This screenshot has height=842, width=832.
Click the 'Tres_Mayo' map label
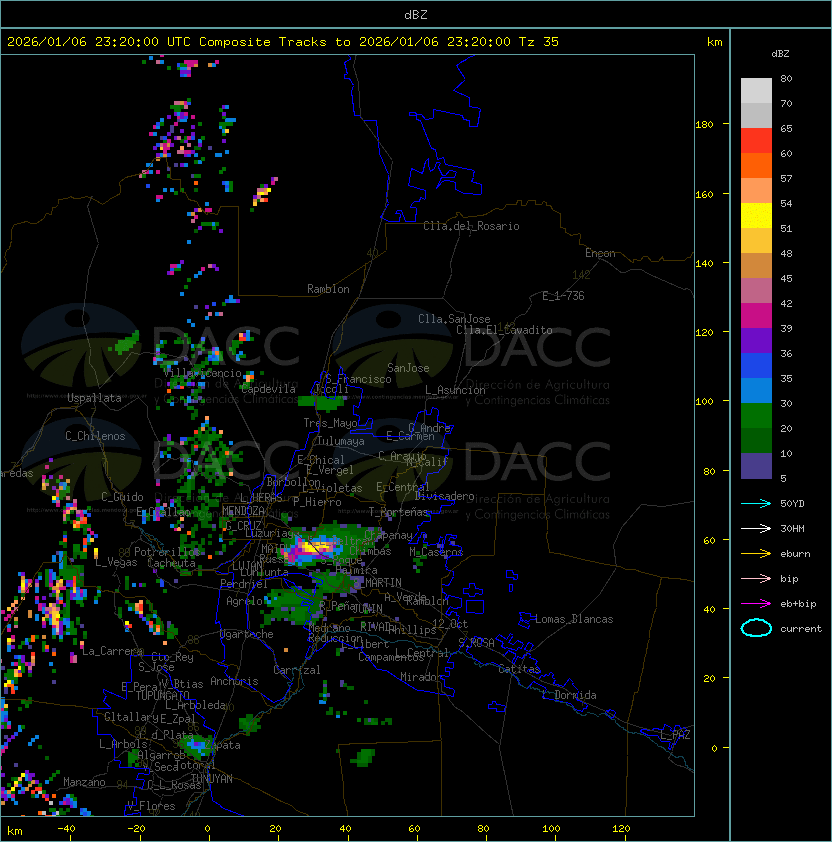coord(330,423)
